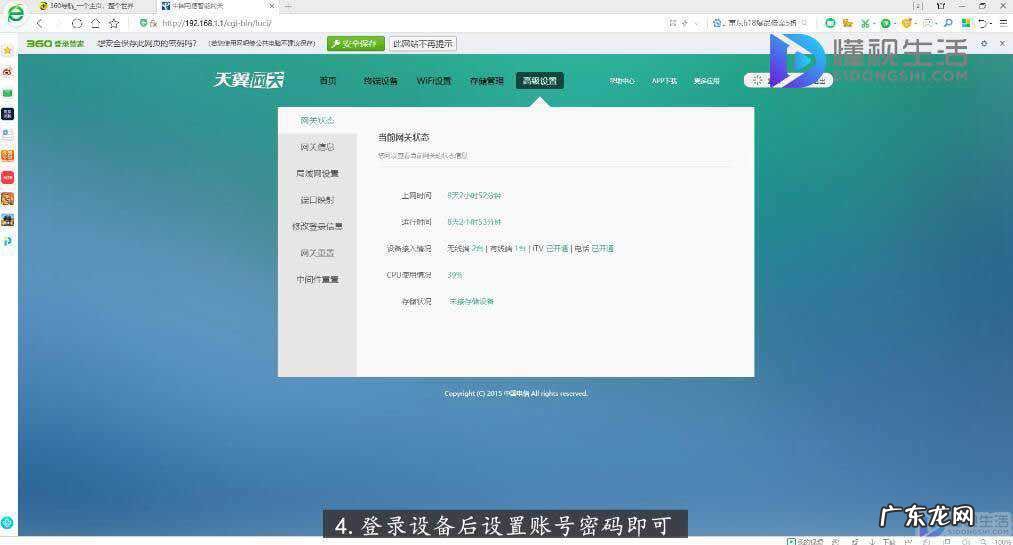Close the router management tab
The height and width of the screenshot is (545, 1013).
(271, 6)
